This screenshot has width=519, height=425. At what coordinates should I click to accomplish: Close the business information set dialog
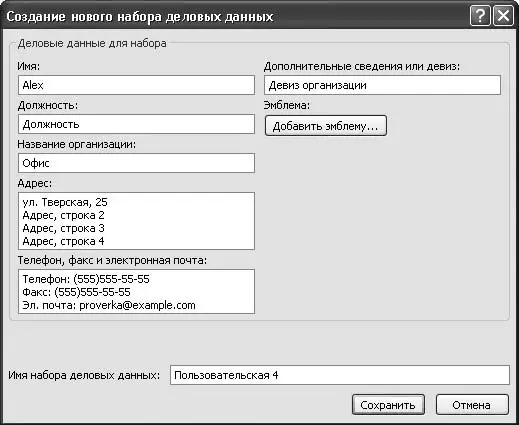point(503,16)
